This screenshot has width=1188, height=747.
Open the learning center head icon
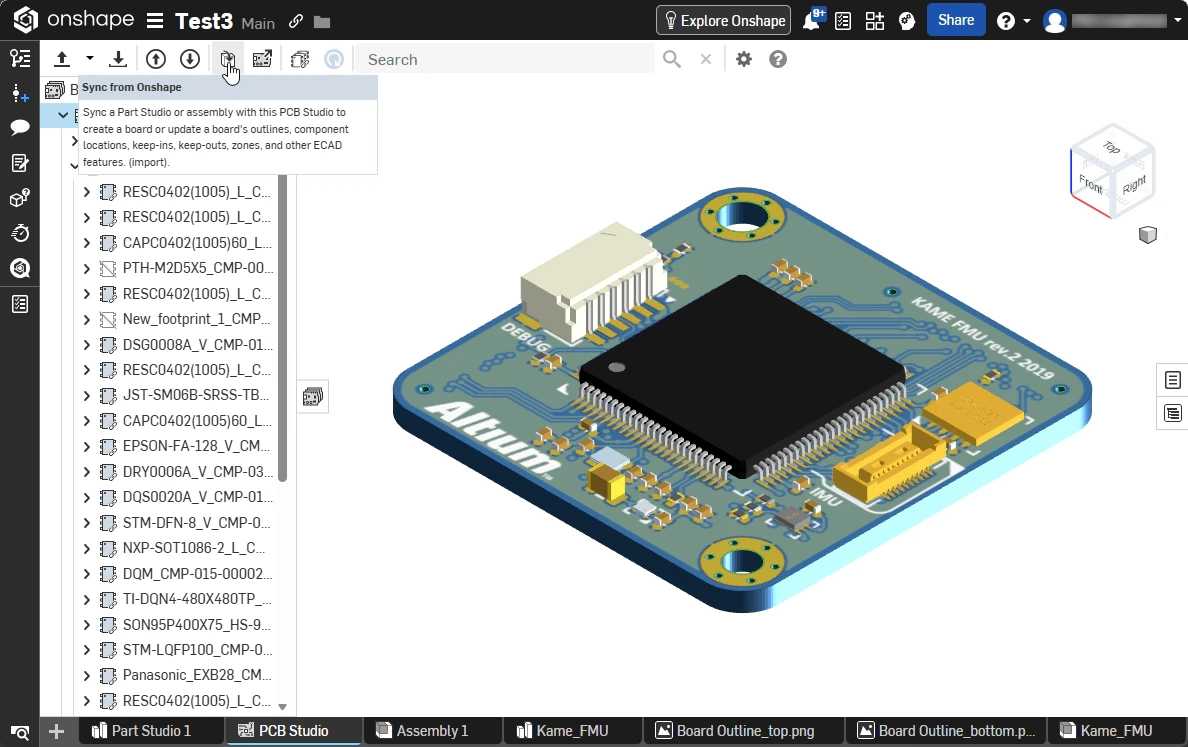click(x=907, y=21)
